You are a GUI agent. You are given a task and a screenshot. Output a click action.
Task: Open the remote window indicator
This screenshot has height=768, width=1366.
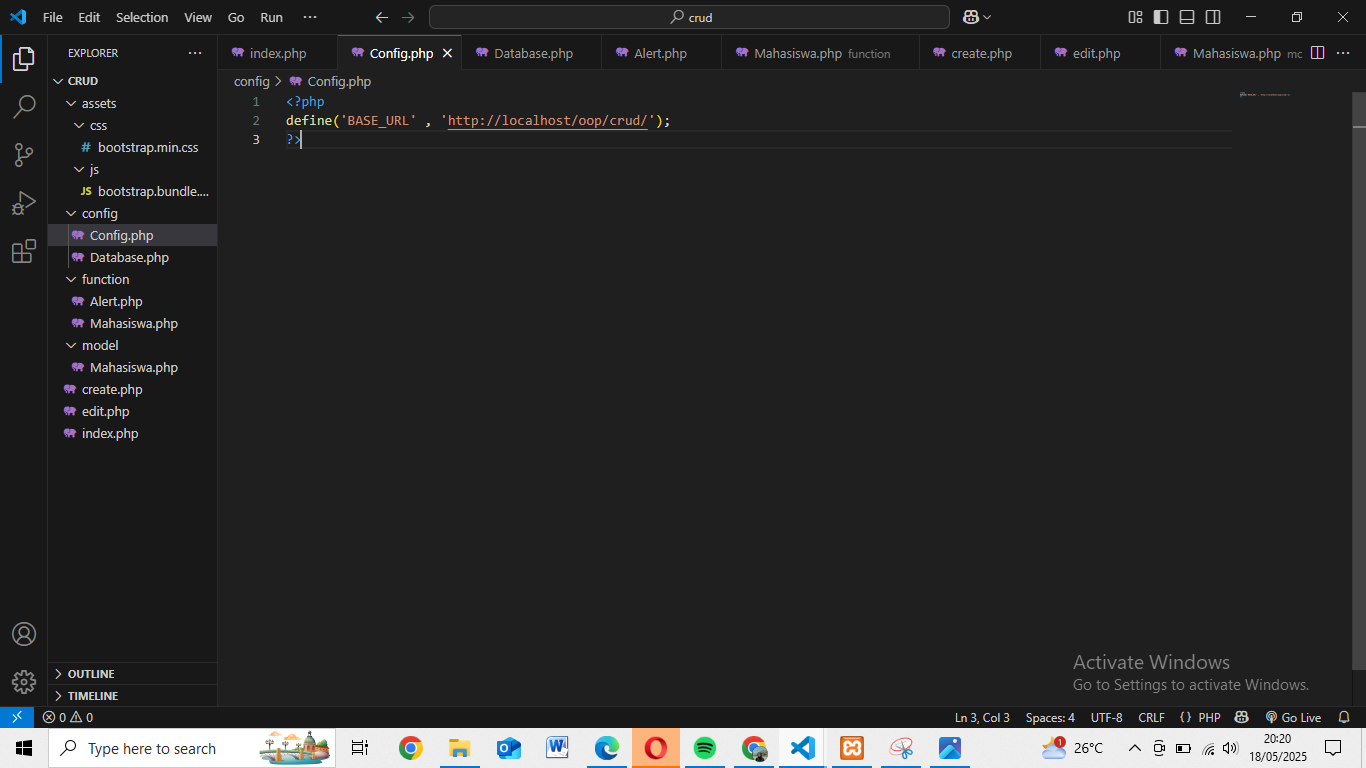tap(17, 717)
